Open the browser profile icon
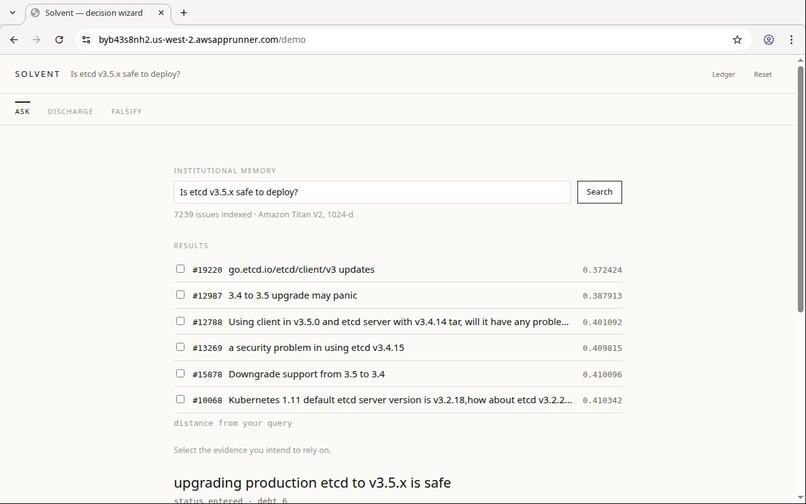 click(x=768, y=40)
